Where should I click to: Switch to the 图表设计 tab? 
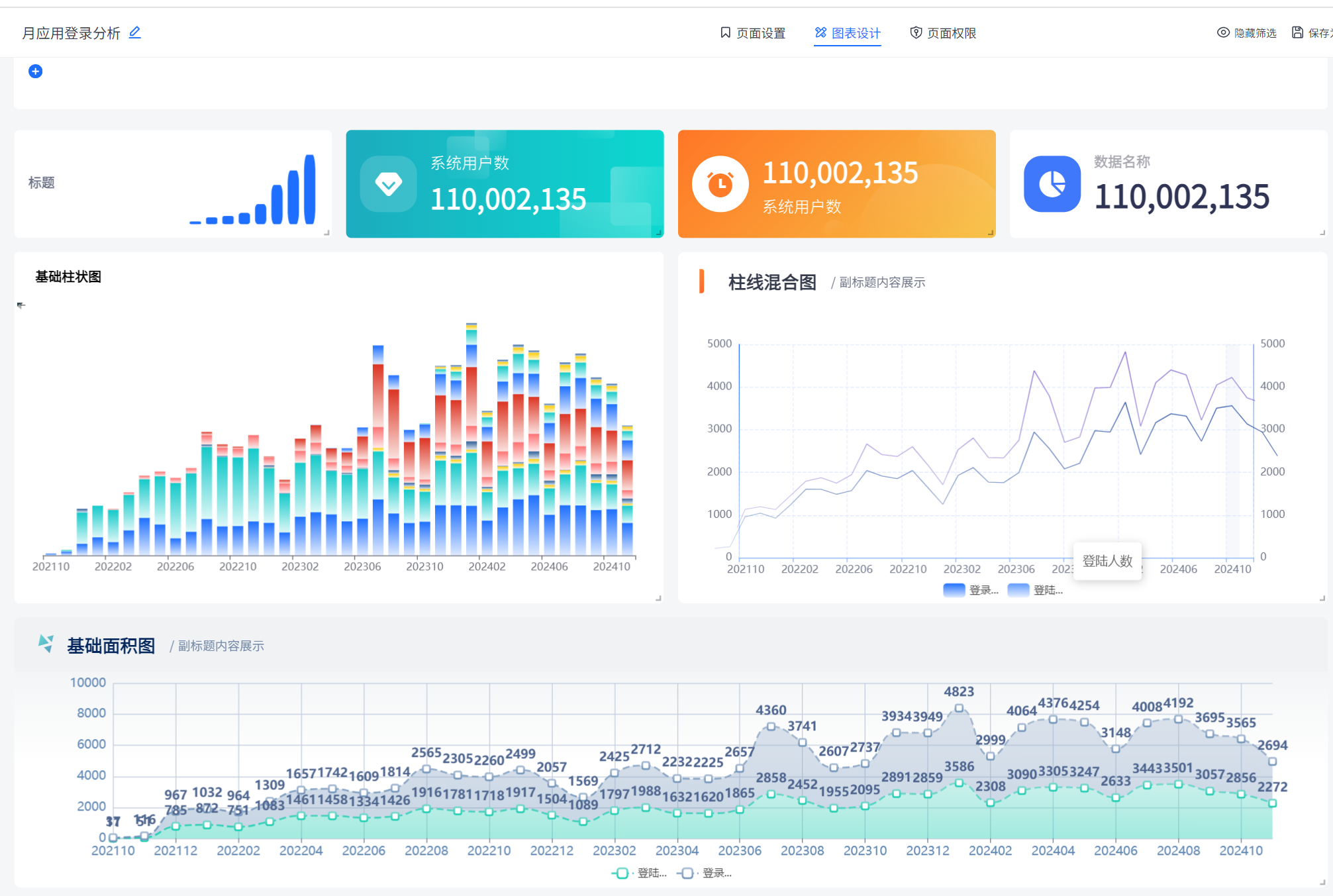[848, 33]
